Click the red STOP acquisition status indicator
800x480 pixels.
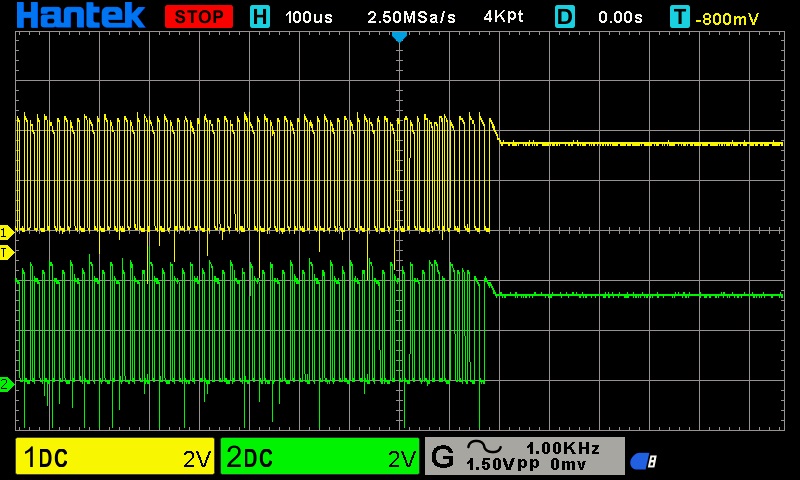(x=199, y=17)
